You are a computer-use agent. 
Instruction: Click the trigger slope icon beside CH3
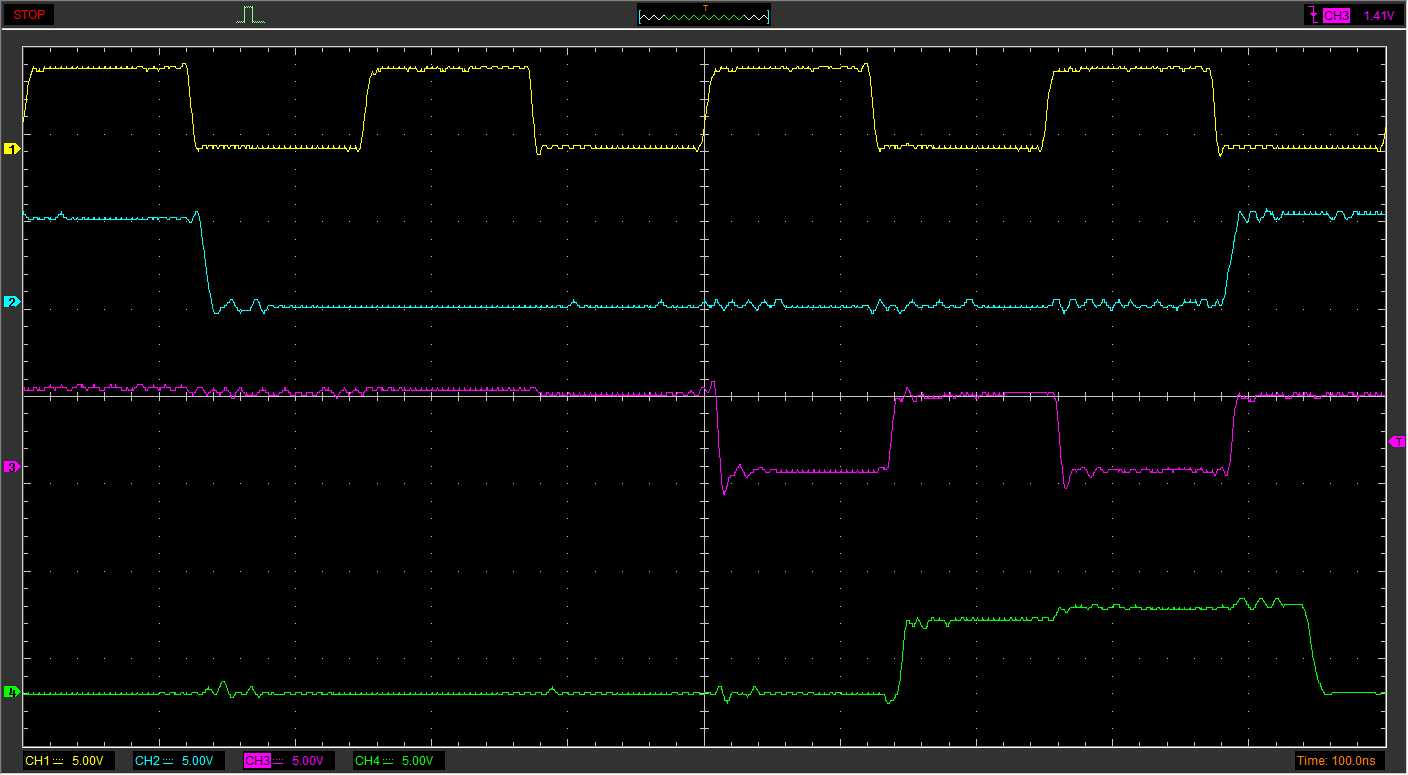(1311, 15)
